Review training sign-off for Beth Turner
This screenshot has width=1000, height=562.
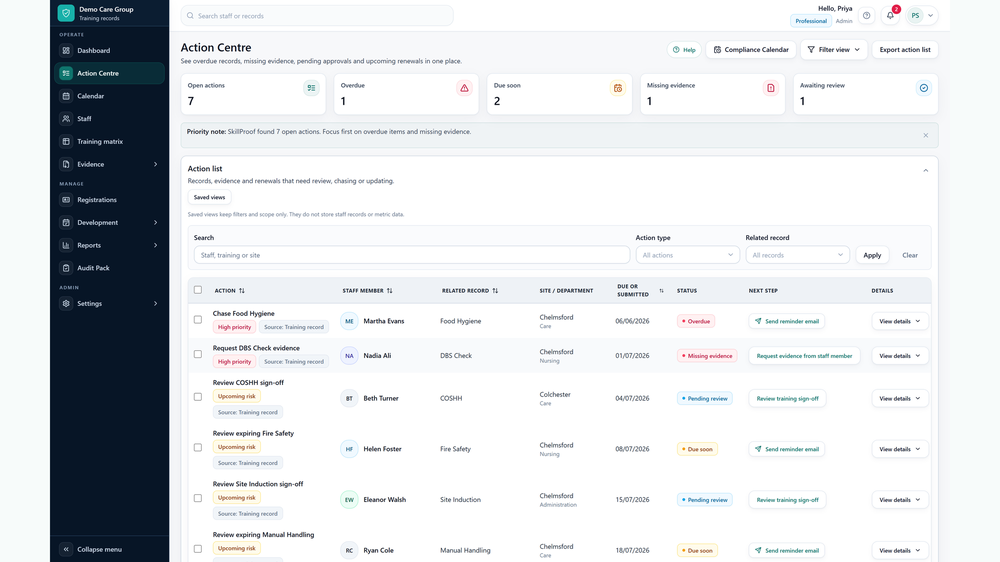787,399
